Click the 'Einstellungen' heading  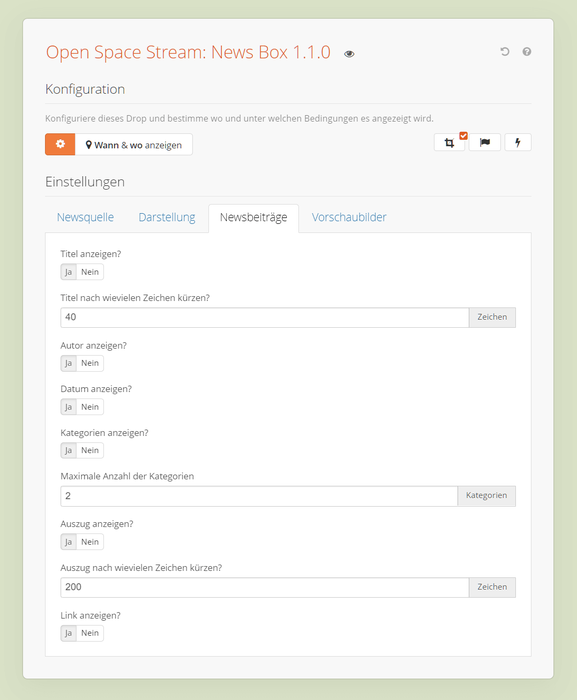[x=85, y=182]
